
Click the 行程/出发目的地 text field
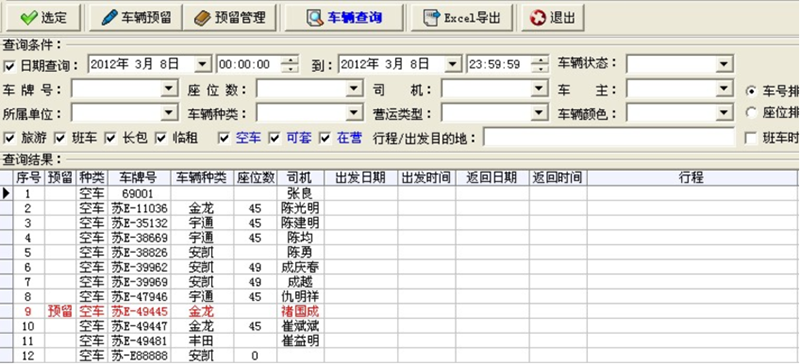(x=609, y=137)
